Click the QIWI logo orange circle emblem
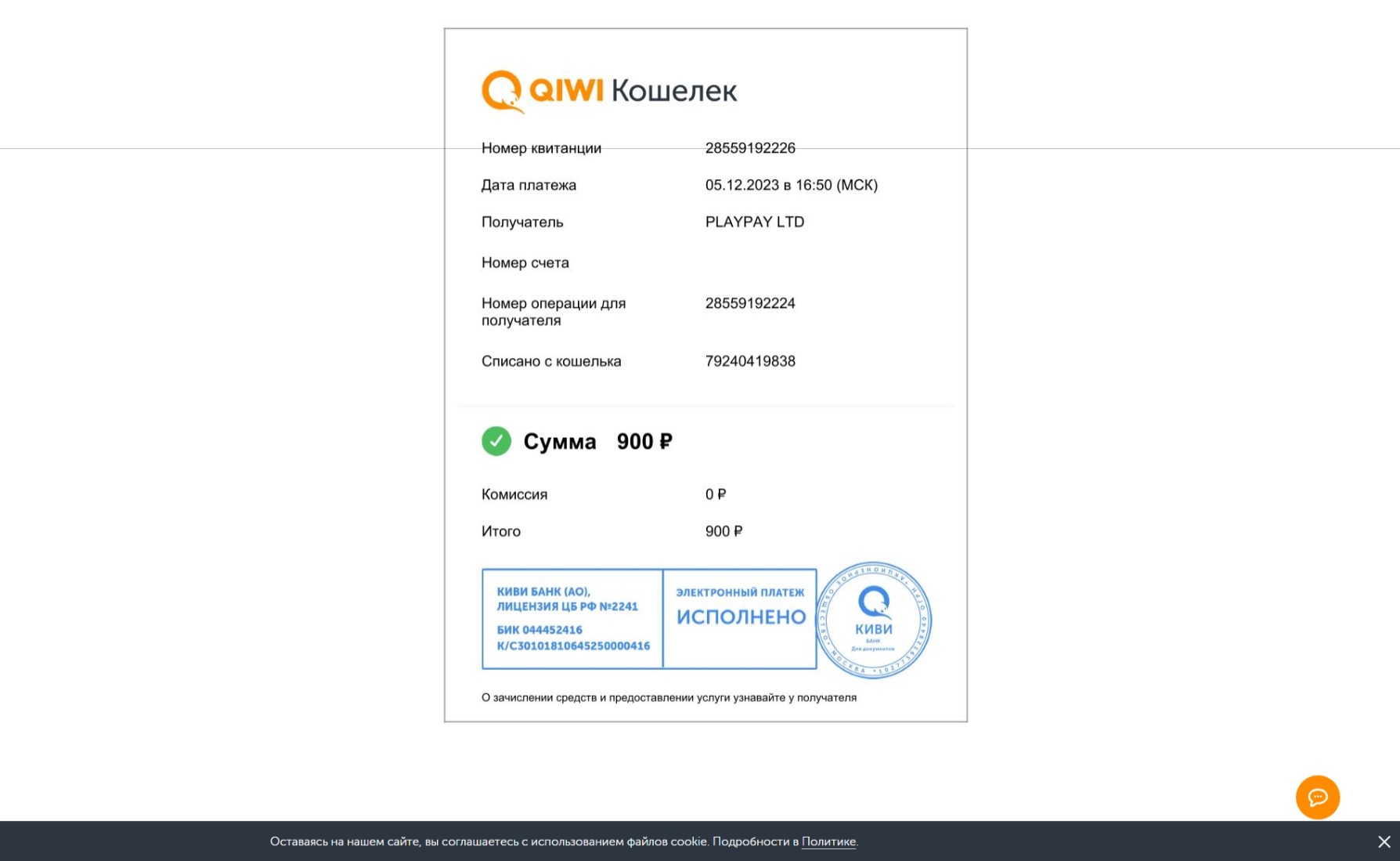Image resolution: width=1400 pixels, height=861 pixels. click(x=501, y=90)
